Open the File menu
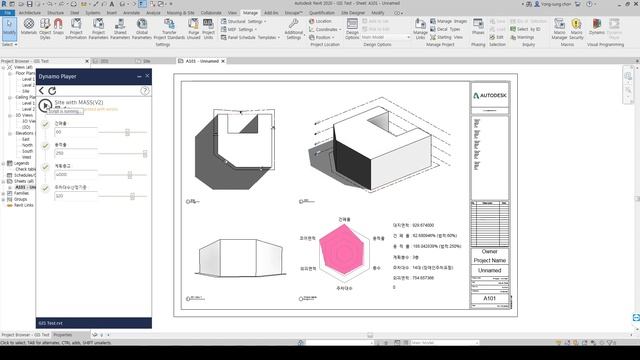The width and height of the screenshot is (640, 360). click(x=7, y=13)
